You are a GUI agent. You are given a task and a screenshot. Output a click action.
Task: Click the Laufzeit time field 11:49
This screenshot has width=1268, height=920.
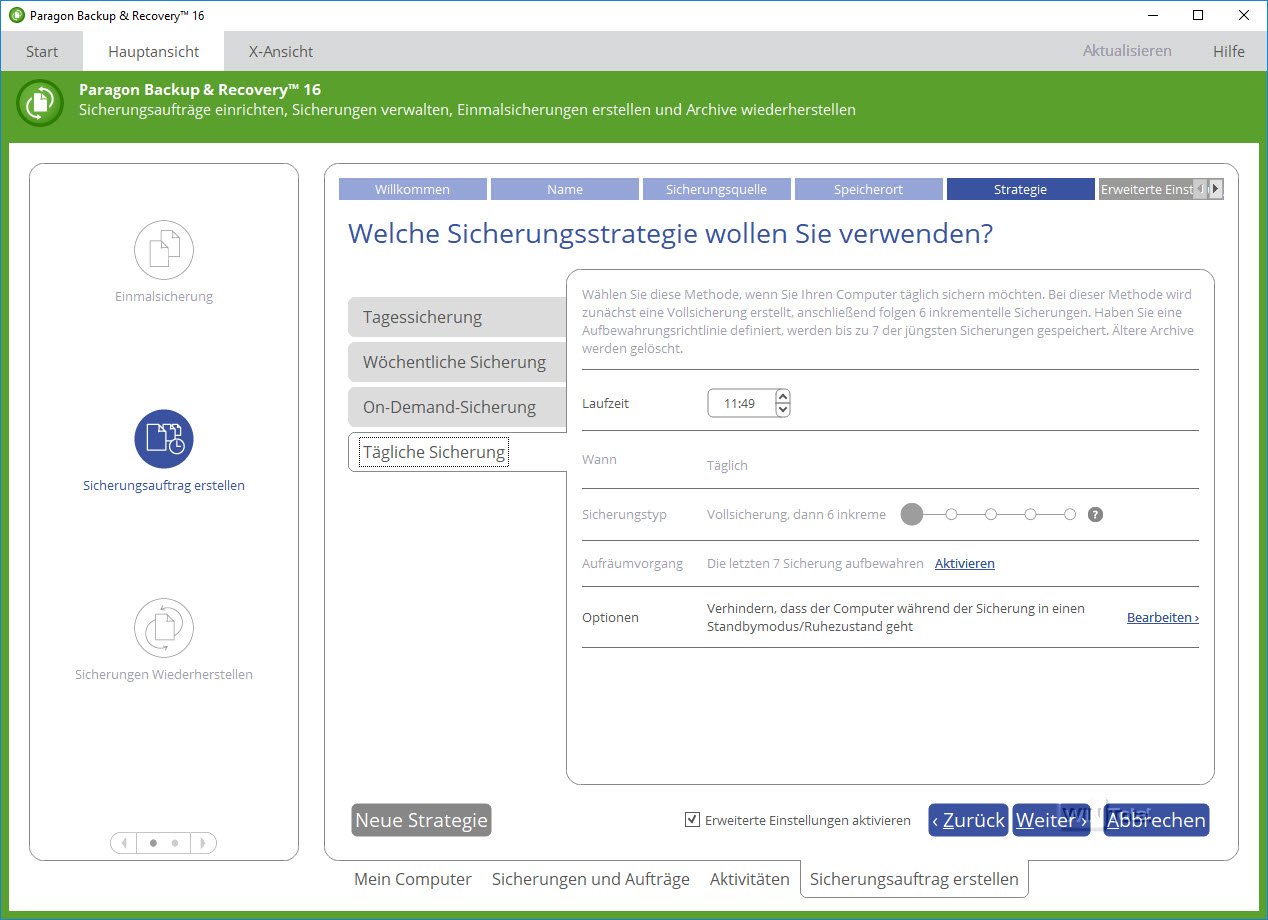(740, 404)
